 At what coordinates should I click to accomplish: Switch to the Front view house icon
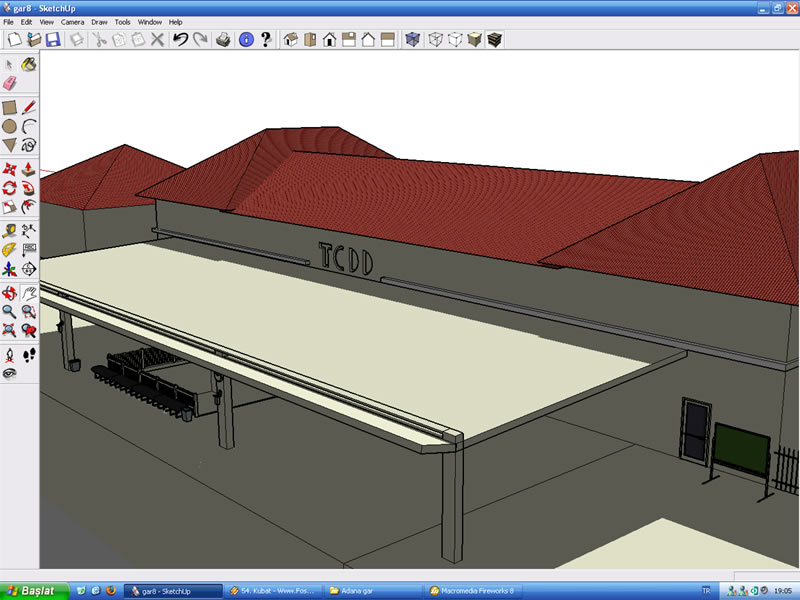click(329, 39)
